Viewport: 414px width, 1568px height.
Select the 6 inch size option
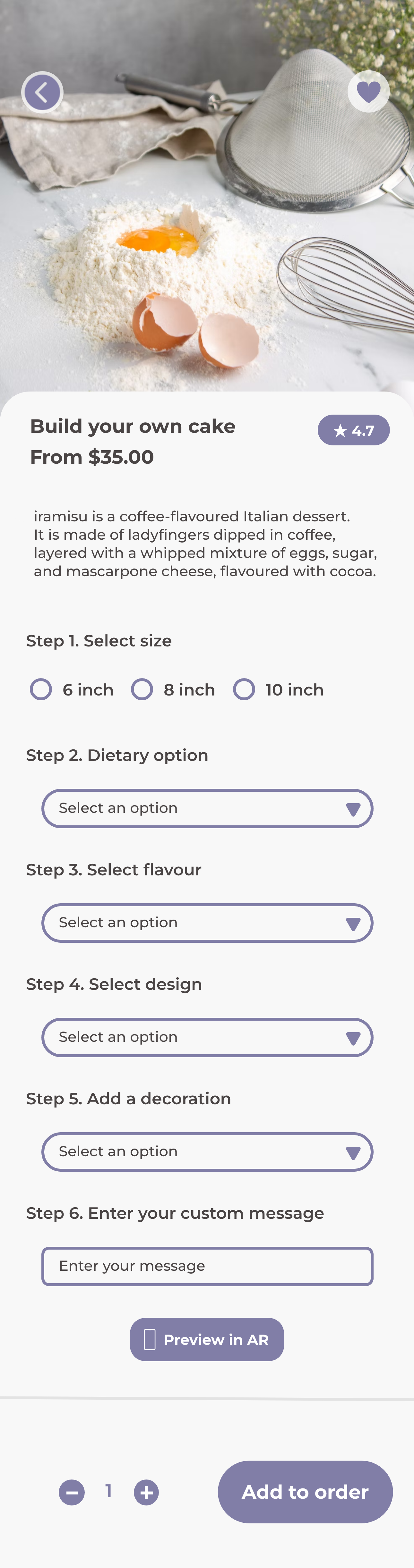[41, 690]
